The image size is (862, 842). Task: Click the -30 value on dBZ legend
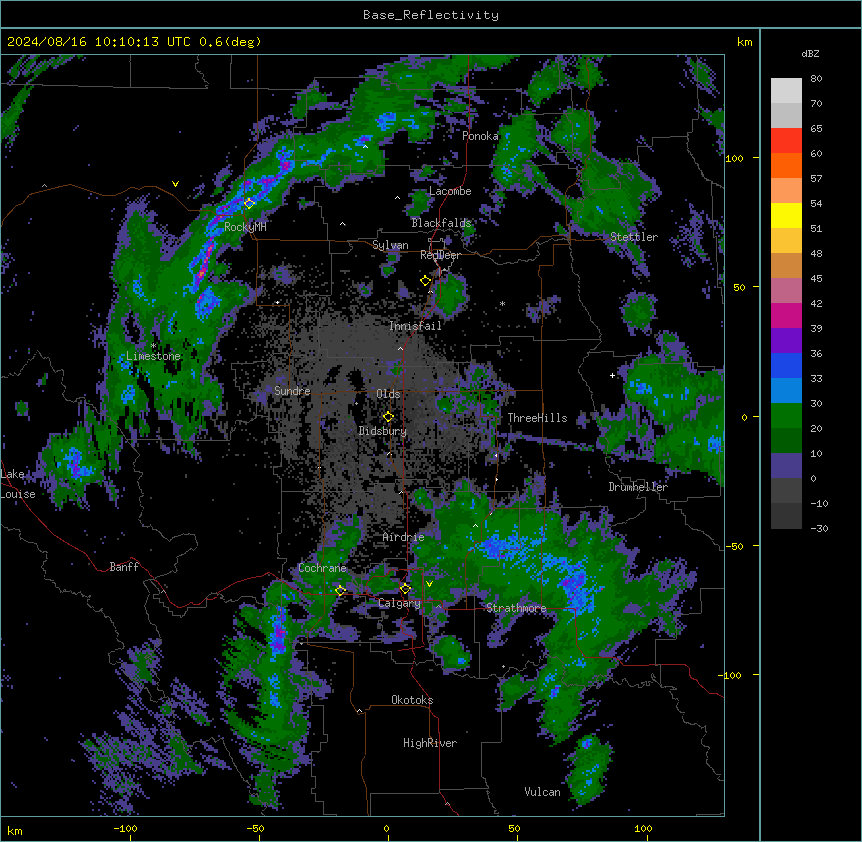coord(819,529)
